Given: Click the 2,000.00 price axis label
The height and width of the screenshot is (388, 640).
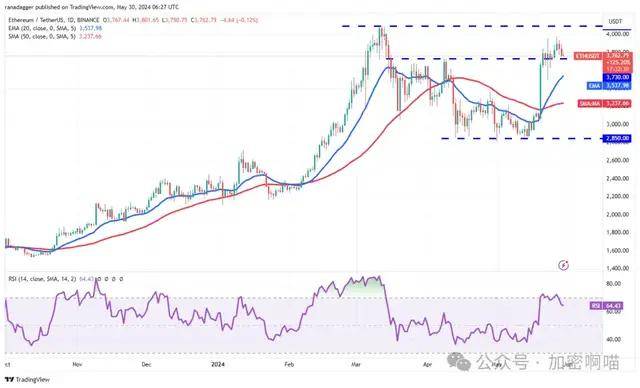Looking at the screenshot, I should tap(617, 214).
